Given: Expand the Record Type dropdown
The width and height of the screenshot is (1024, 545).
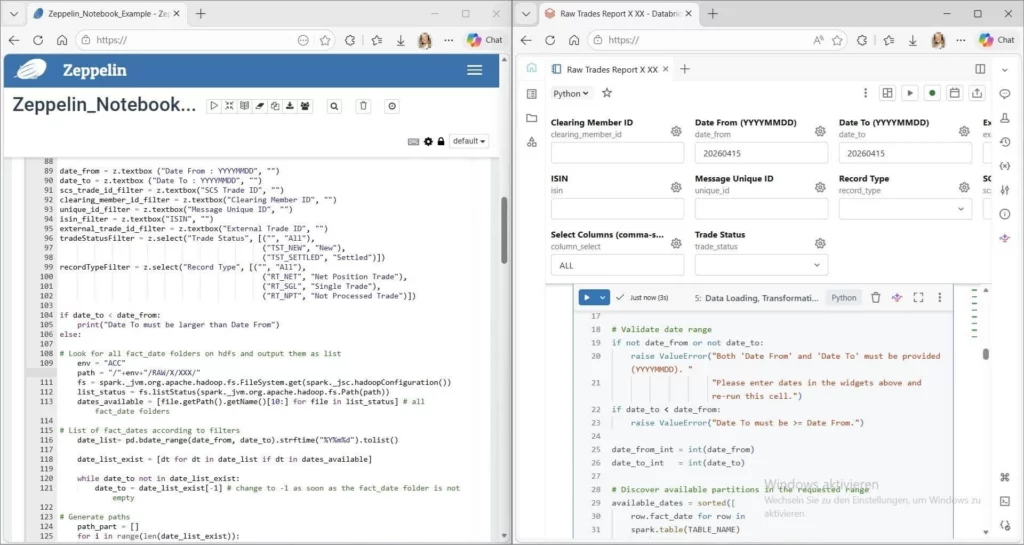Looking at the screenshot, I should click(x=905, y=209).
